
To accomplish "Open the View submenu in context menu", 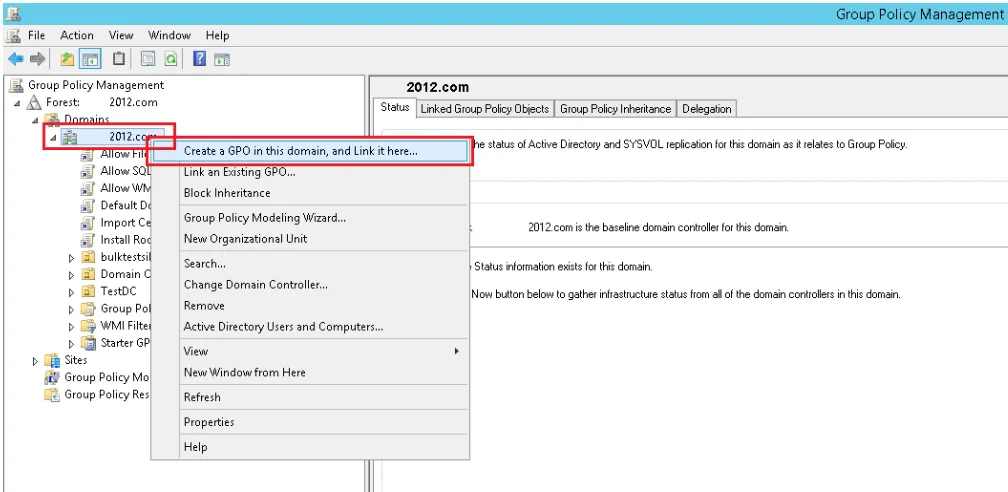I will pyautogui.click(x=310, y=351).
